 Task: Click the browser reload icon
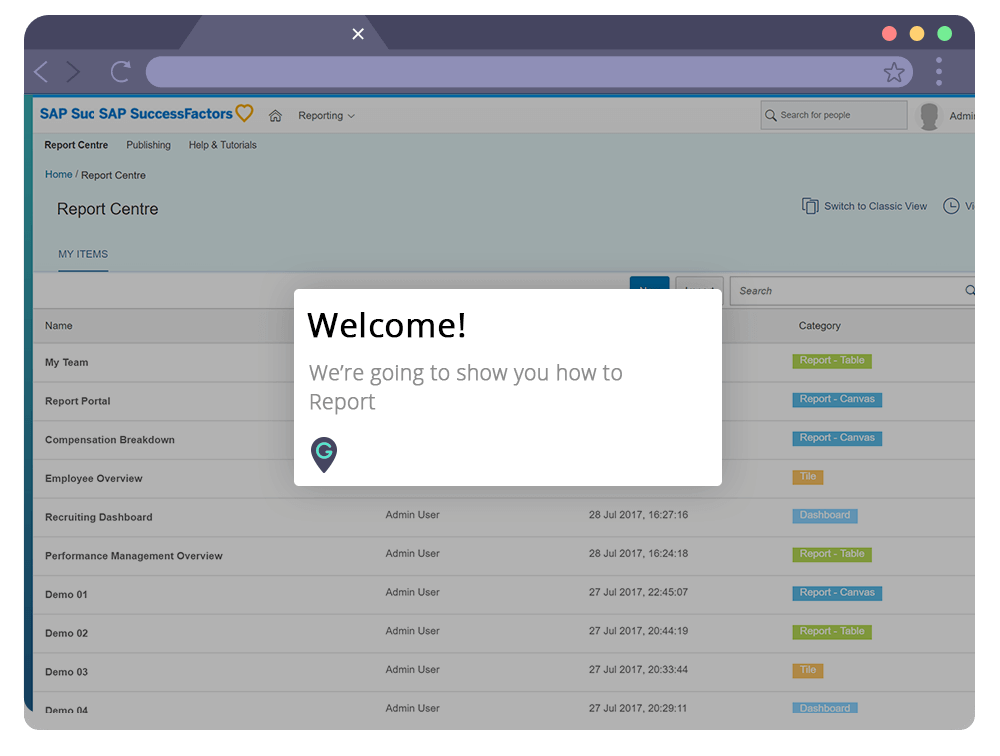(120, 71)
